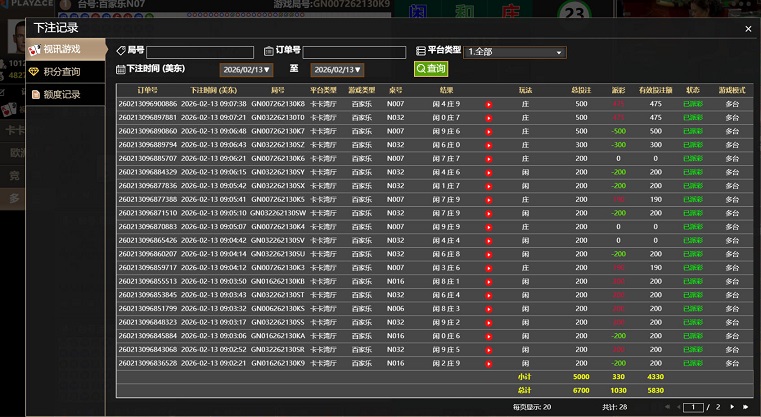Switch to the 额度记录 tab

(61, 94)
